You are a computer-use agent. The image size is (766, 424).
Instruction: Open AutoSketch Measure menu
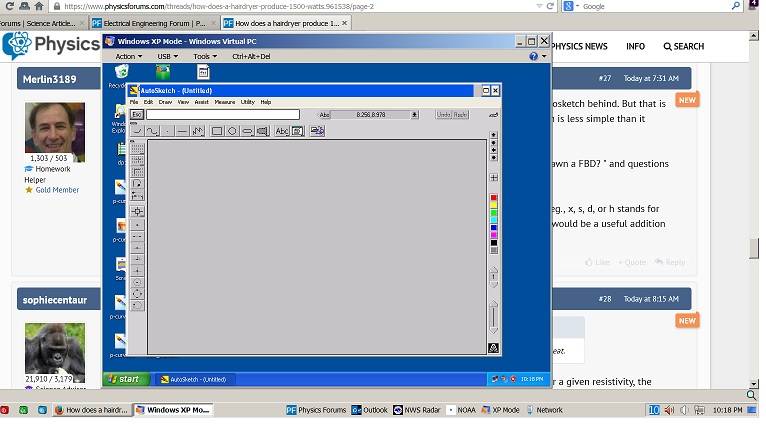(x=225, y=102)
